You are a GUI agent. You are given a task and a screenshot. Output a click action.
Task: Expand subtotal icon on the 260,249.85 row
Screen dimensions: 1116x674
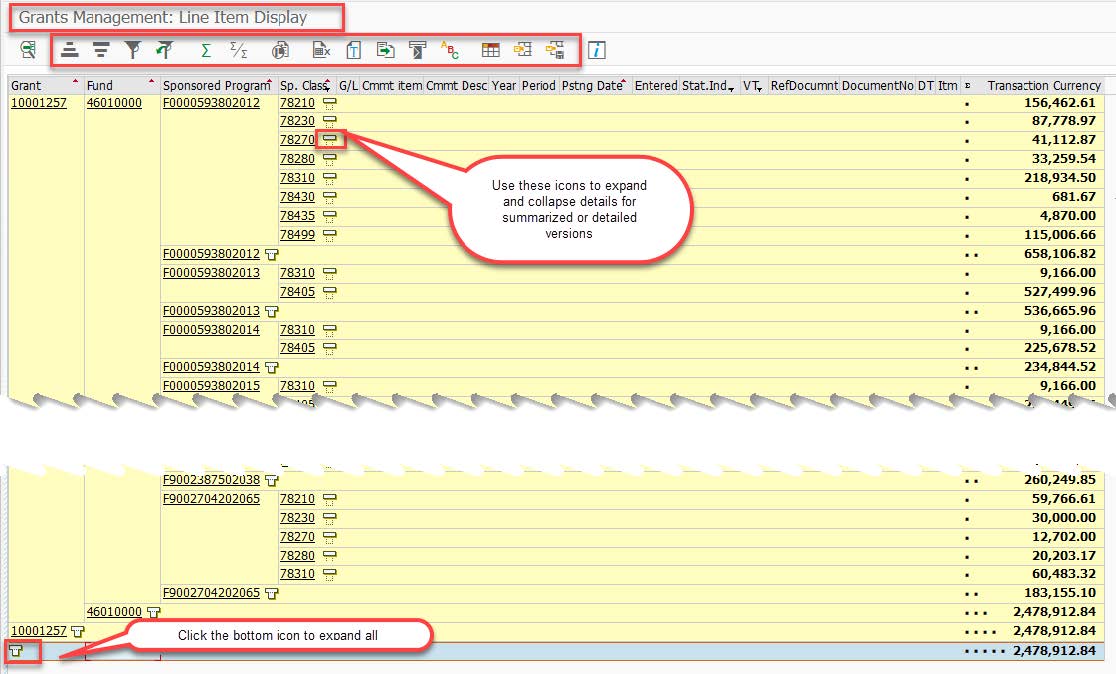(x=271, y=480)
